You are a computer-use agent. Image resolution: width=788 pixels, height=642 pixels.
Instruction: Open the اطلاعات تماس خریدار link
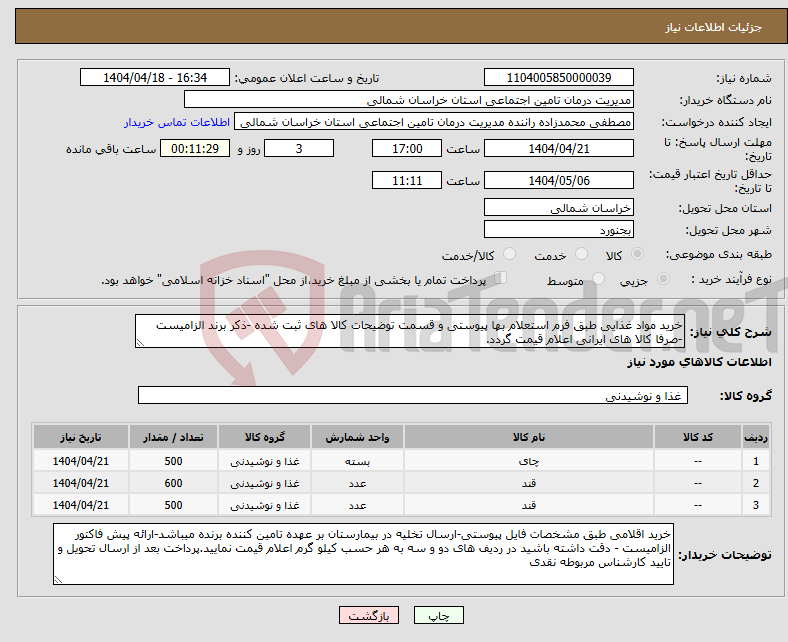point(177,122)
